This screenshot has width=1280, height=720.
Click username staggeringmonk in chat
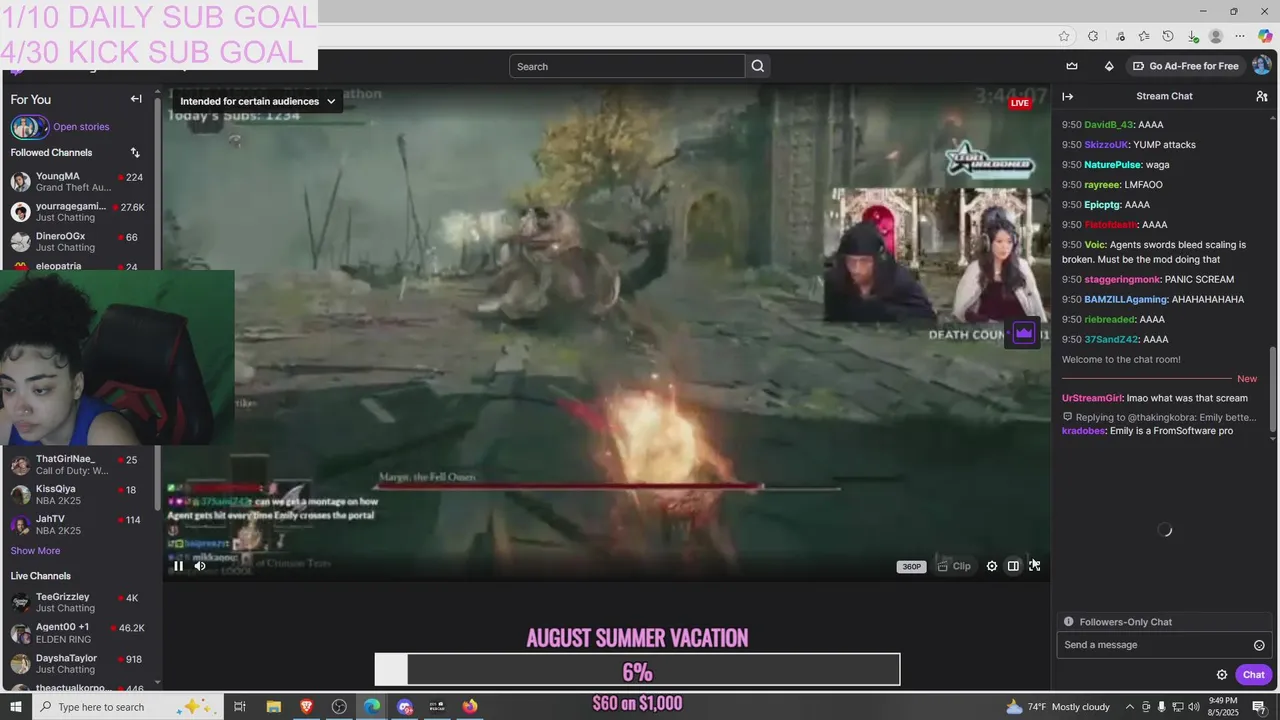pos(1122,279)
